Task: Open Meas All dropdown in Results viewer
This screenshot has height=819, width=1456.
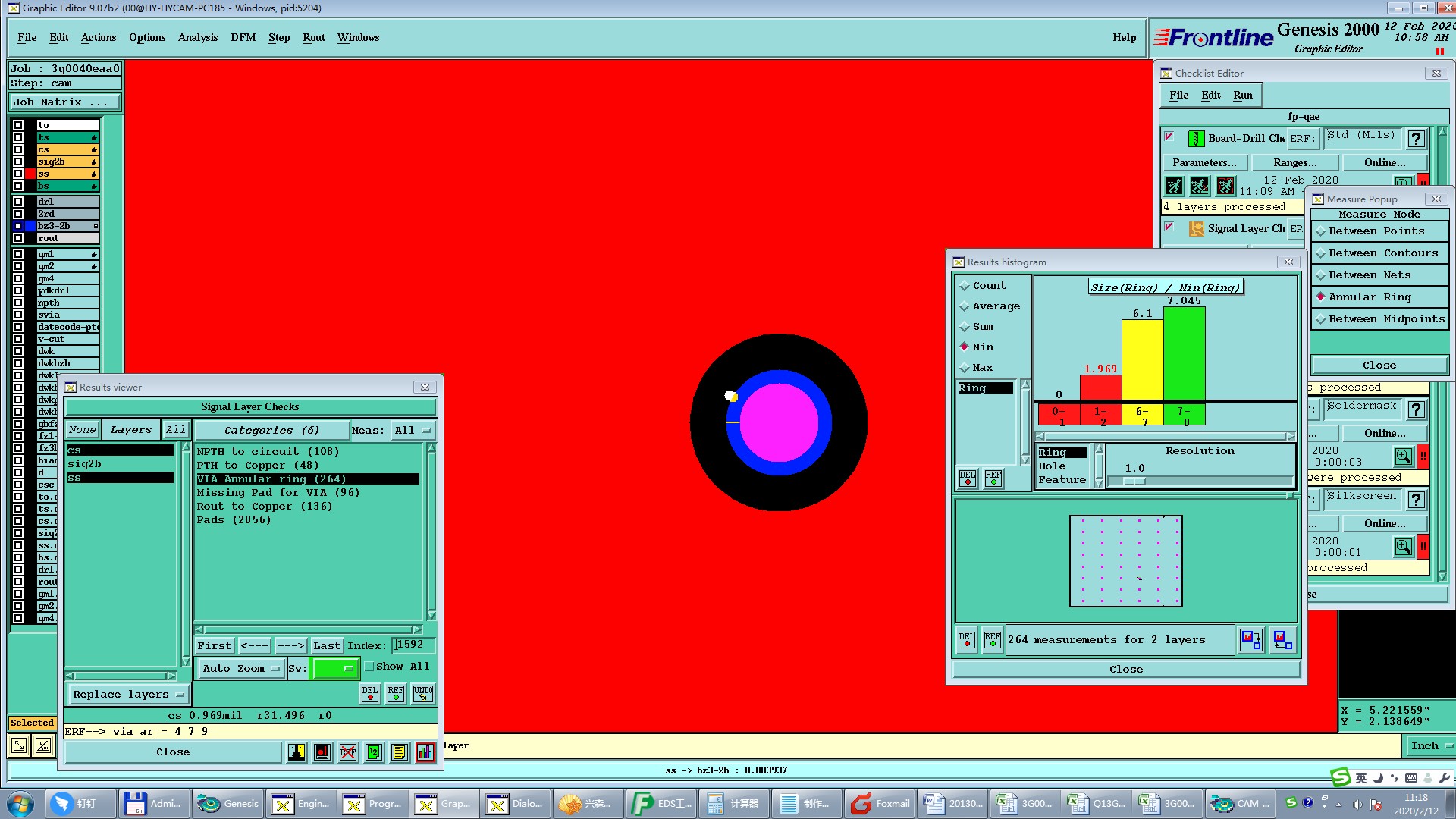Action: click(413, 431)
